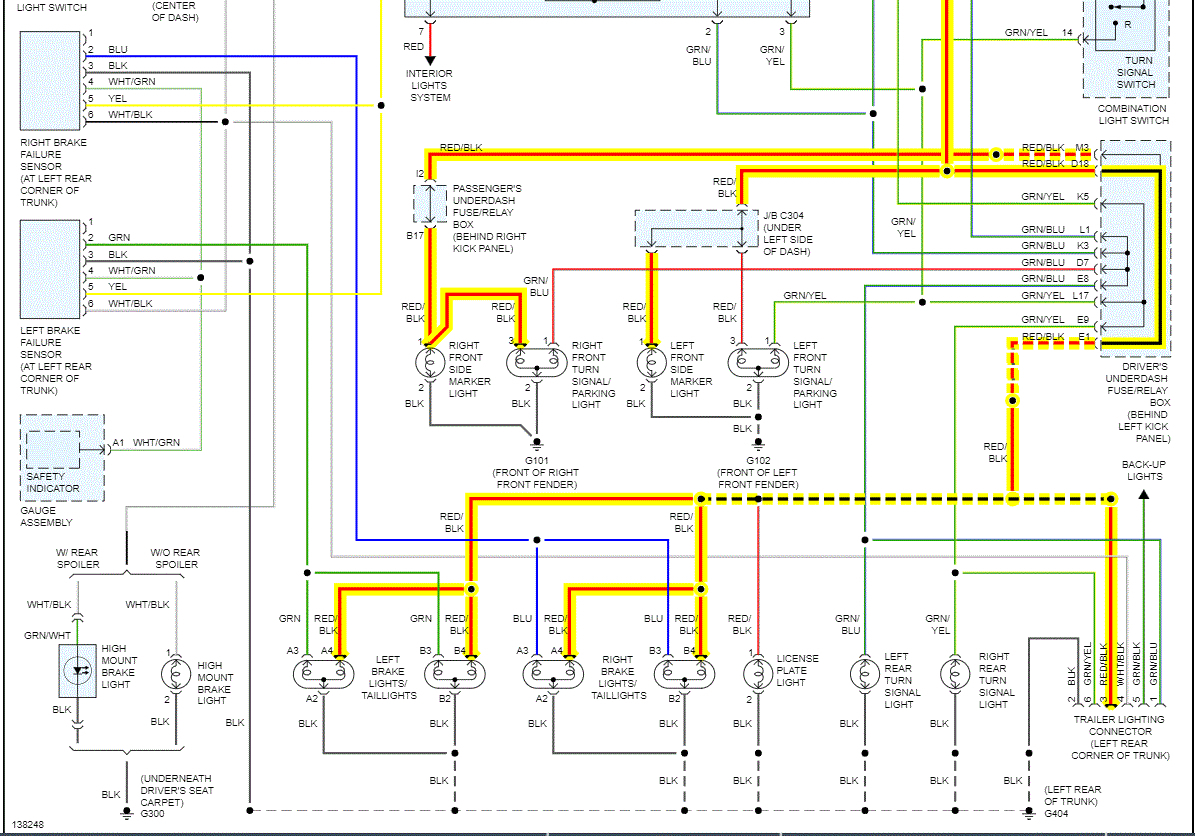Click the "E1" connector pin label
Screen dimensions: 1195x836
point(1084,336)
